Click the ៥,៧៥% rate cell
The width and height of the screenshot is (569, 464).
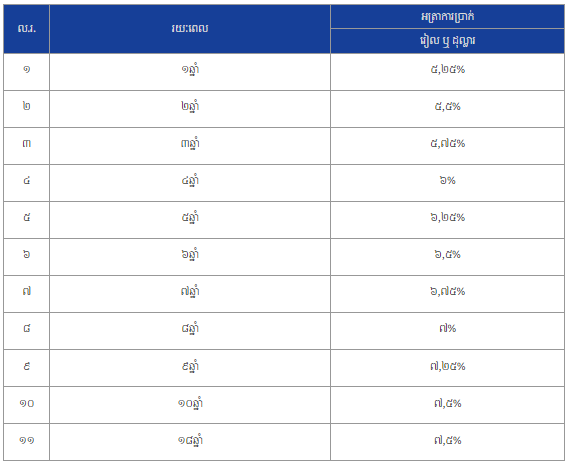[x=447, y=146]
